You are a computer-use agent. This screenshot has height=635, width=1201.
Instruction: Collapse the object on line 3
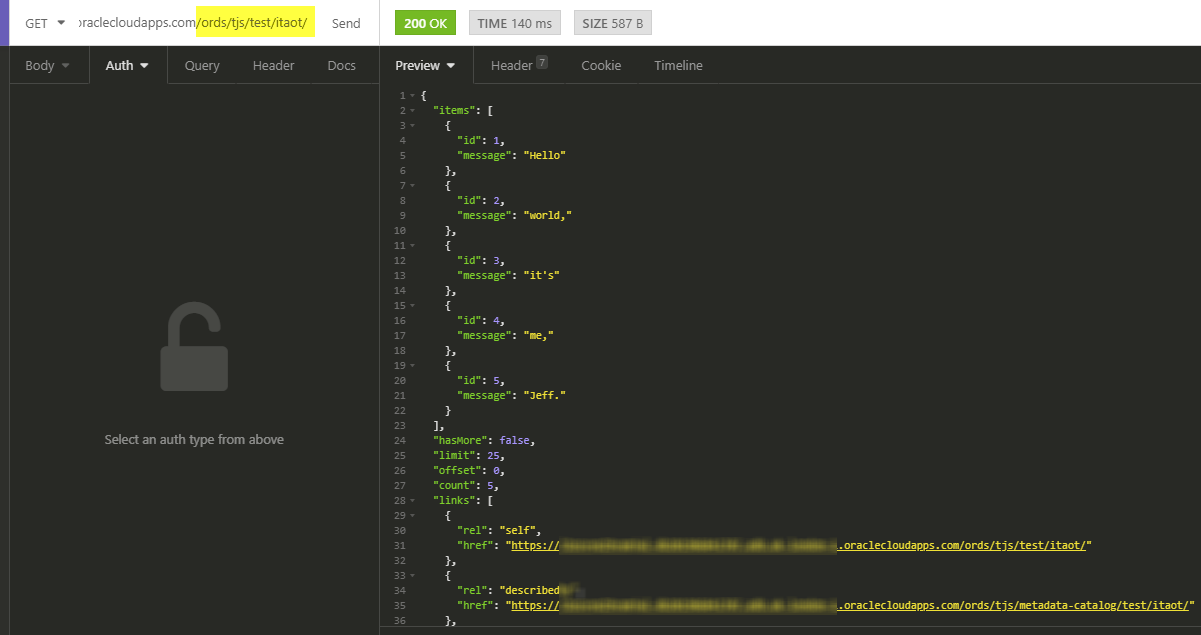click(411, 125)
